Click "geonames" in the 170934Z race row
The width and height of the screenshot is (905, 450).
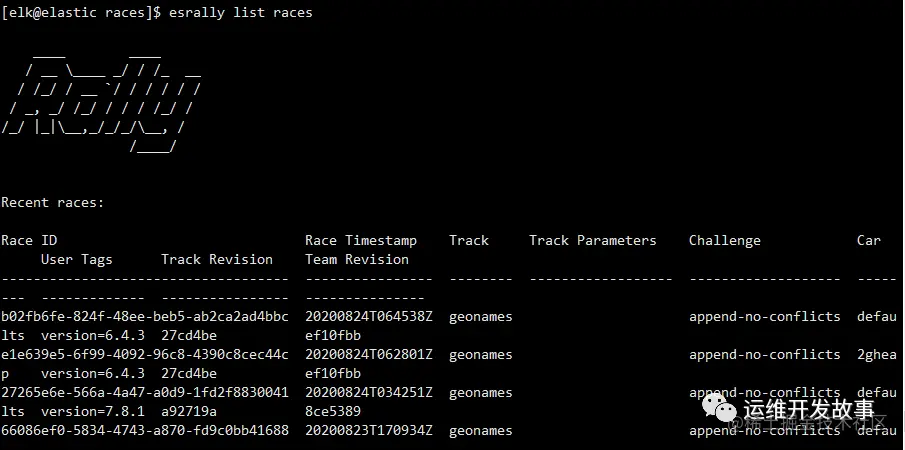[481, 431]
